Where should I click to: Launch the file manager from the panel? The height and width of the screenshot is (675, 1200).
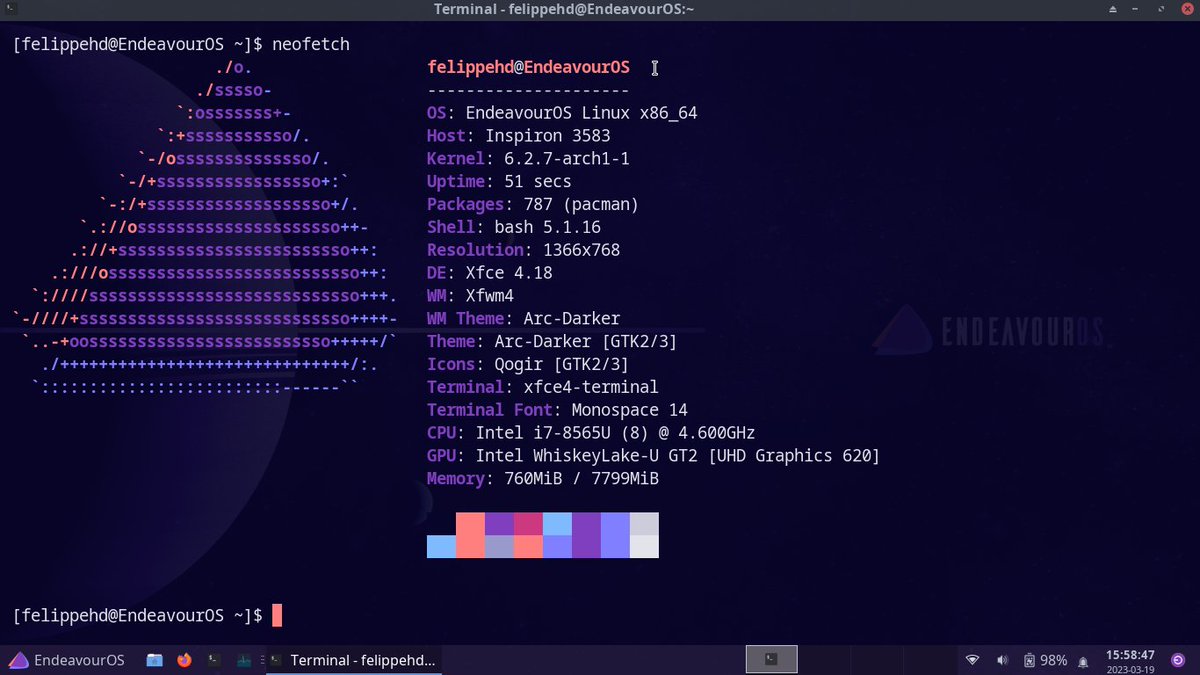pyautogui.click(x=154, y=660)
